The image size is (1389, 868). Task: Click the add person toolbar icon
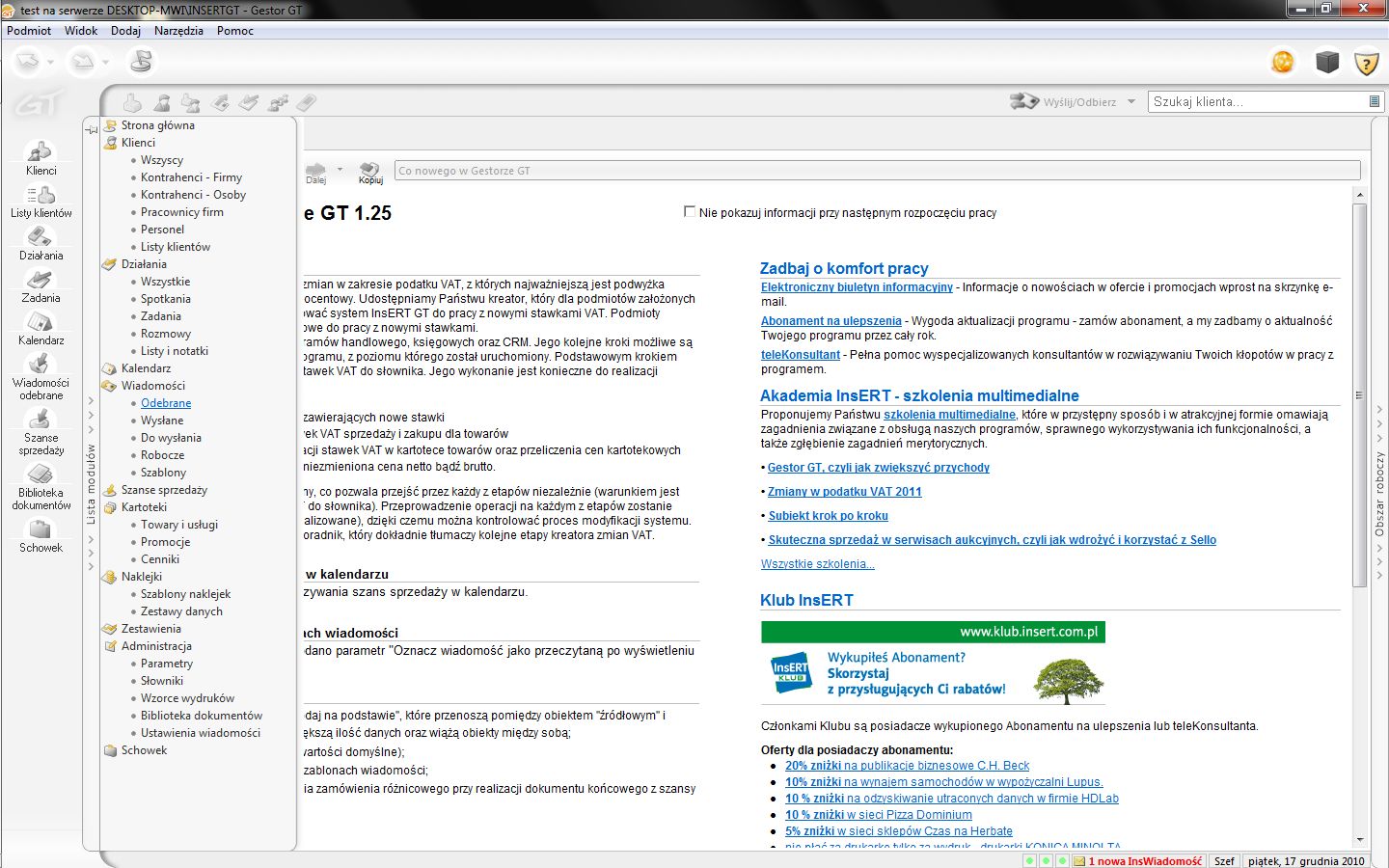coord(162,102)
